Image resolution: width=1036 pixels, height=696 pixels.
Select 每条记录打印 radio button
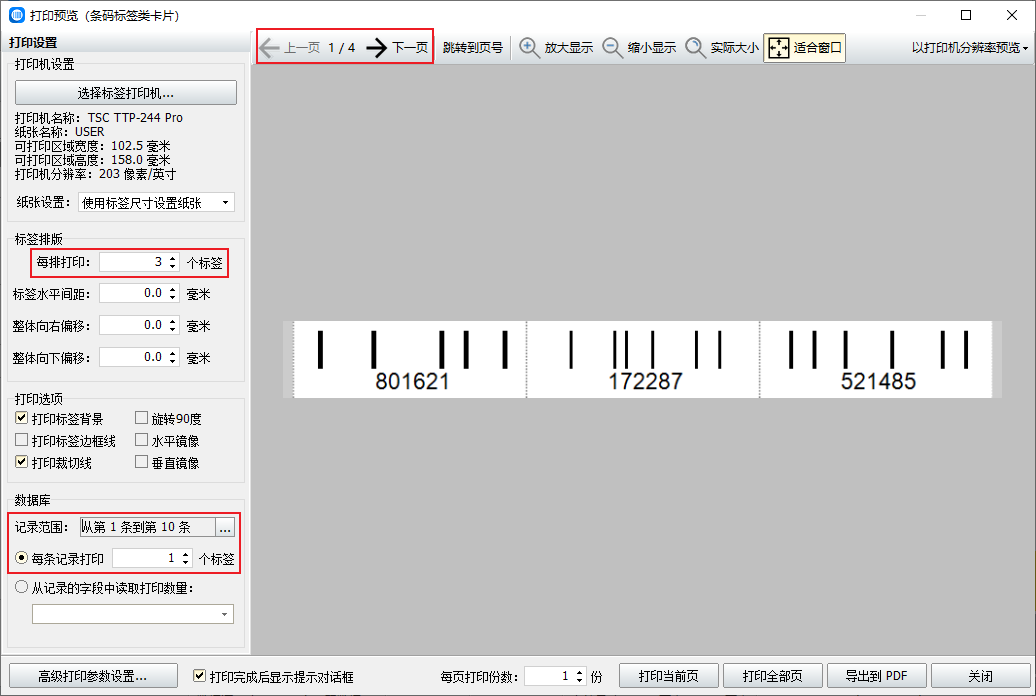(x=22, y=558)
